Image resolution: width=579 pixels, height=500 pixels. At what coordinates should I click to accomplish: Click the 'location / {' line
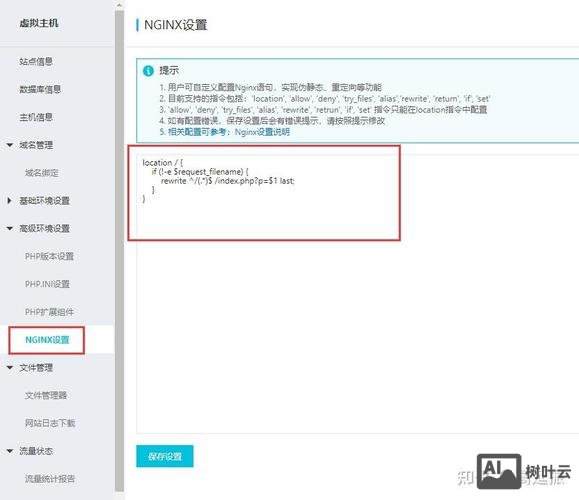coord(163,163)
